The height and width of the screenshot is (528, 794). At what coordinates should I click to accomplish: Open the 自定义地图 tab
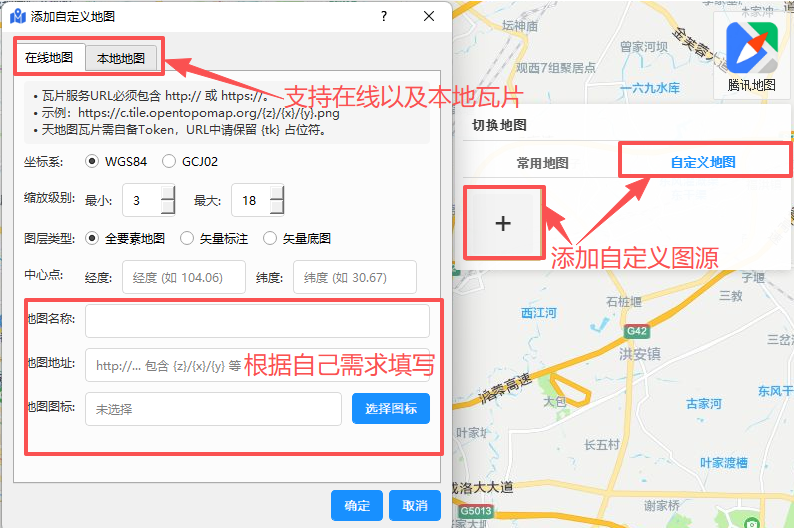(703, 162)
